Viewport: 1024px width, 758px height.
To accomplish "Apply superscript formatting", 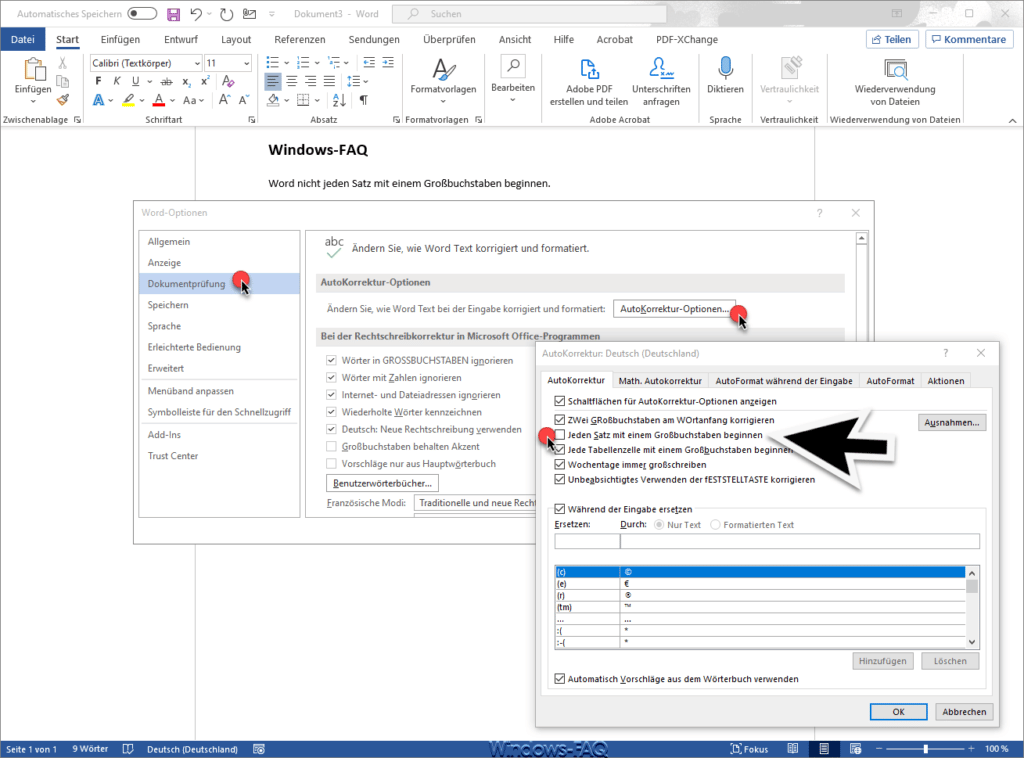I will 205,81.
